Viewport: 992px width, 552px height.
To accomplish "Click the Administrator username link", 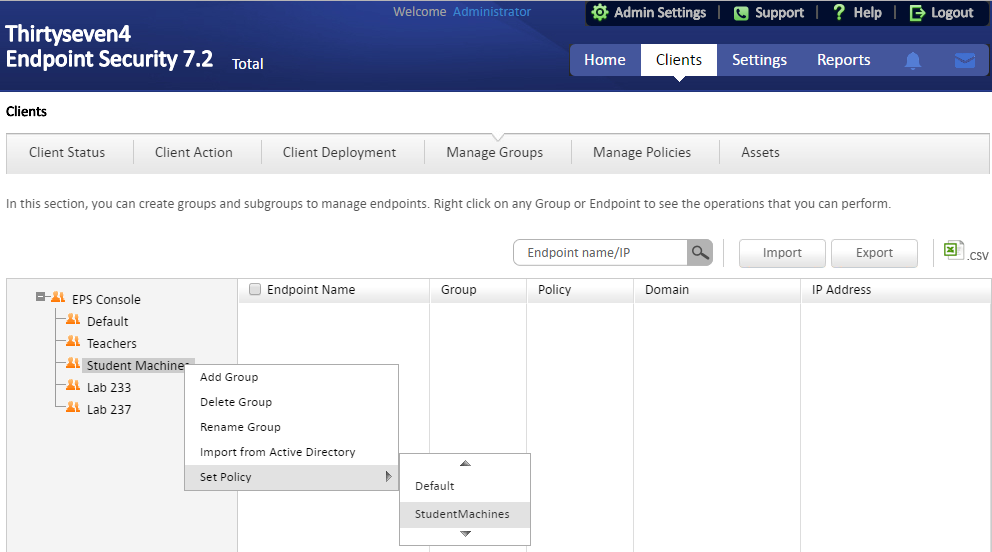I will point(492,11).
